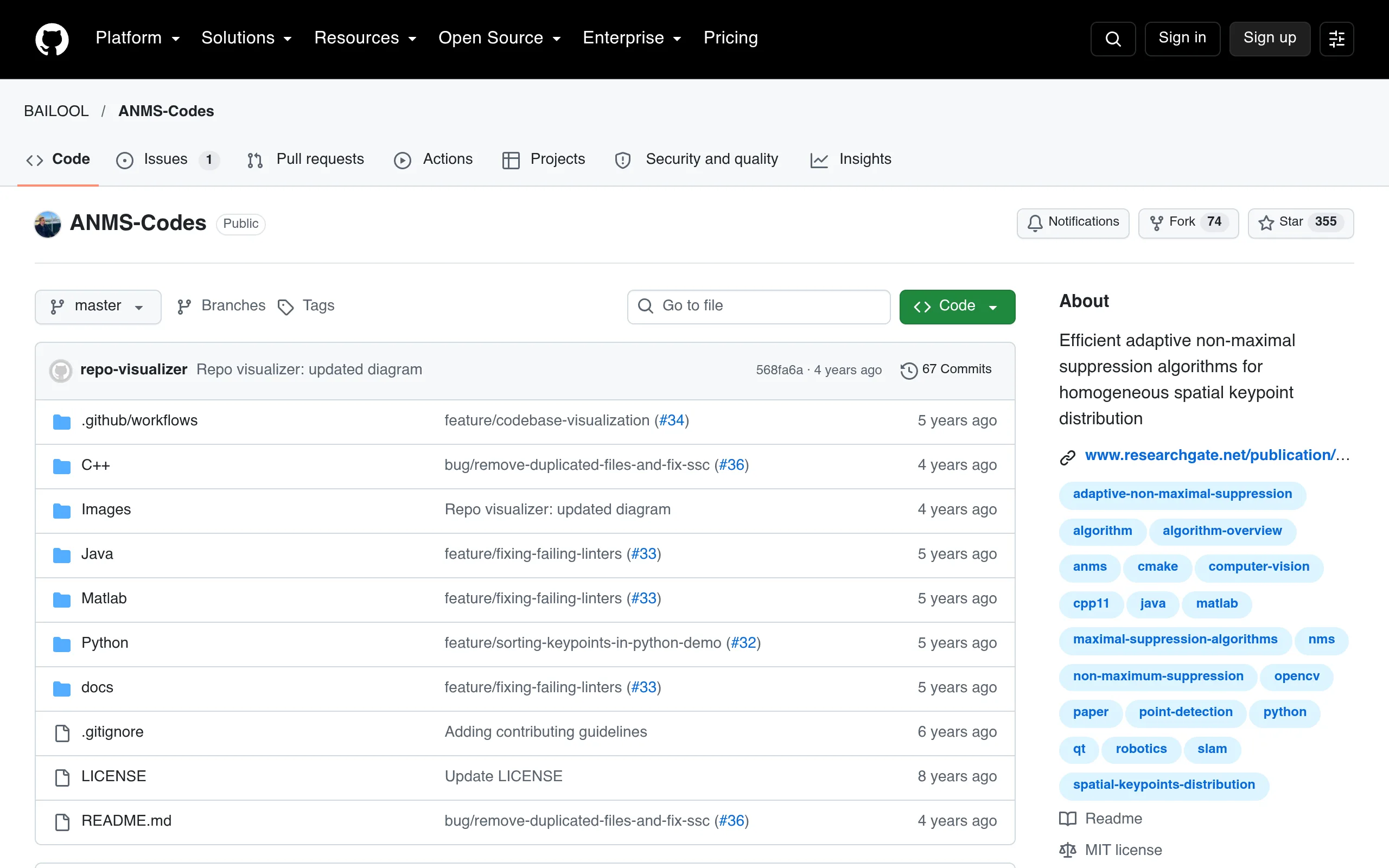Image resolution: width=1389 pixels, height=868 pixels.
Task: Expand the Enterprise menu
Action: click(x=632, y=38)
